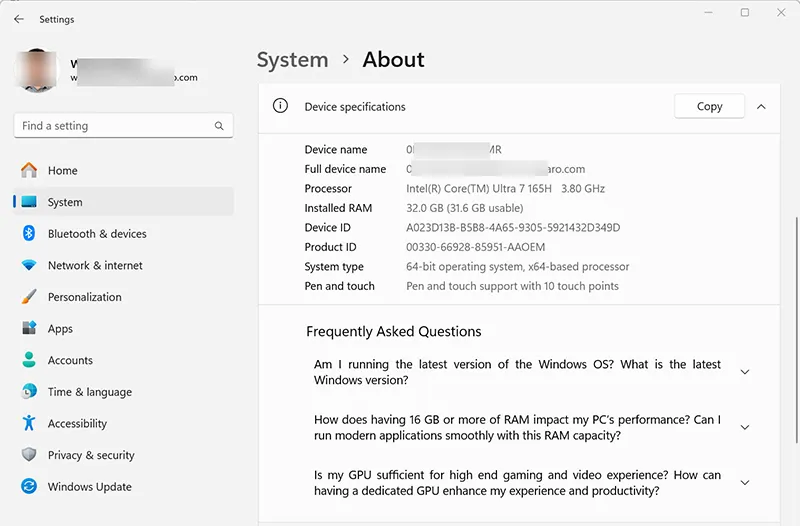Viewport: 800px width, 526px height.
Task: Click the Privacy & security shield icon
Action: (29, 455)
